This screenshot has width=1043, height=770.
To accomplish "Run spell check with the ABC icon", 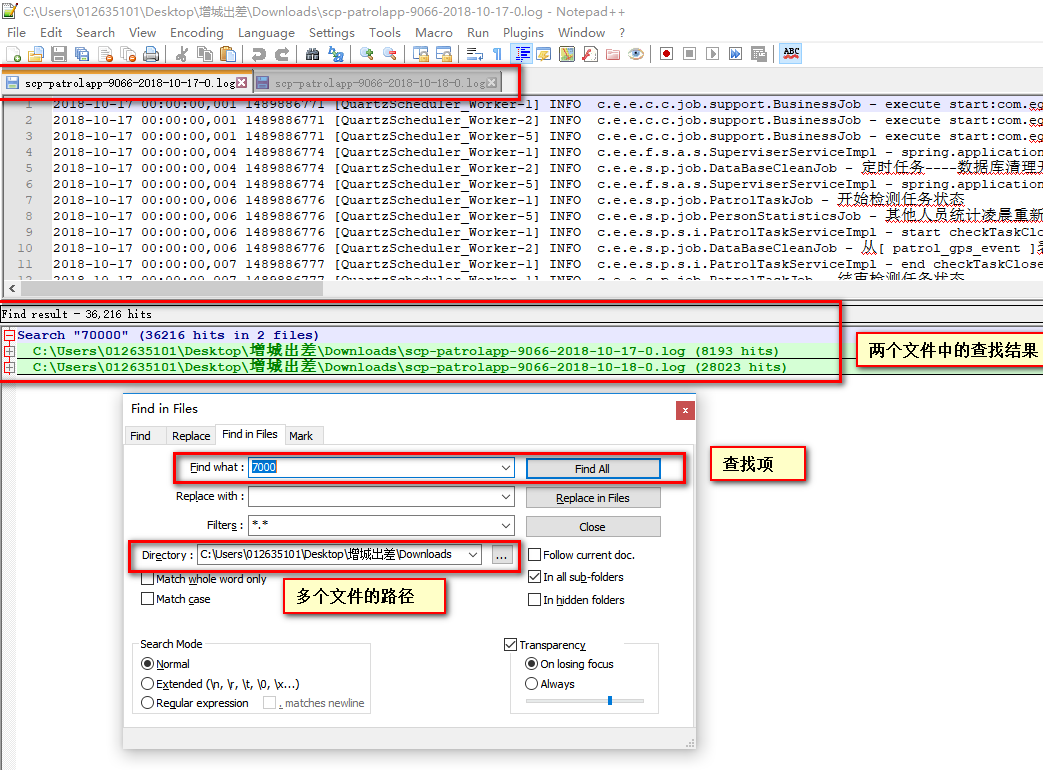I will (790, 54).
